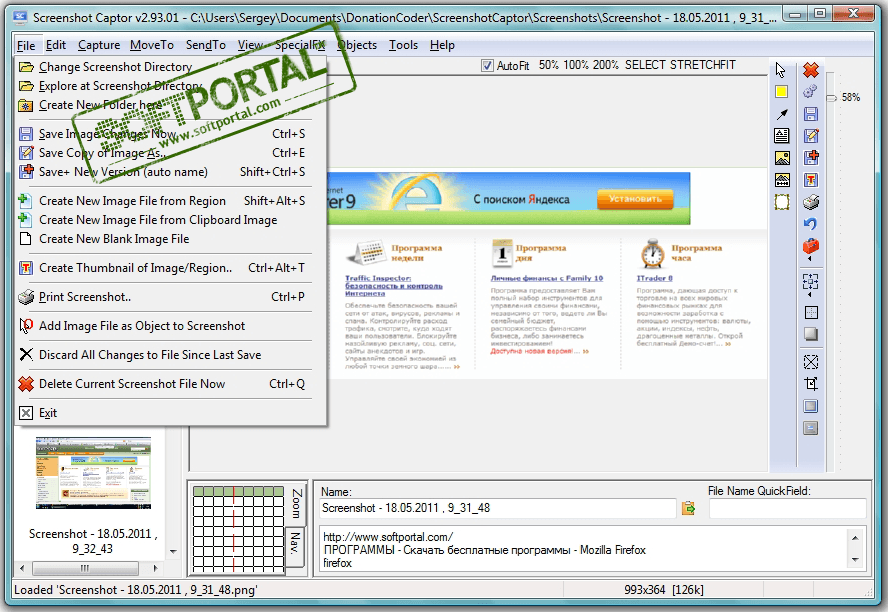Open the Edit menu
888x612 pixels.
coord(56,45)
